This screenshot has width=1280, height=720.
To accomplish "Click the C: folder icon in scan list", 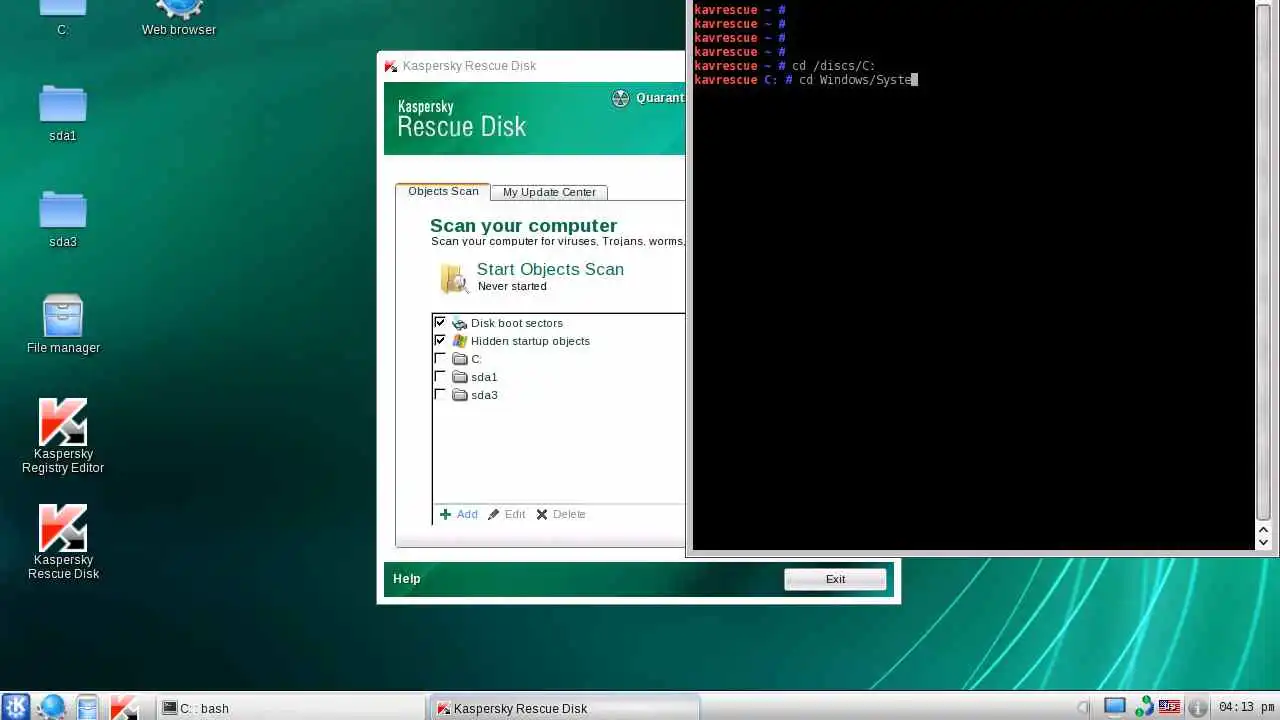I will (x=460, y=359).
